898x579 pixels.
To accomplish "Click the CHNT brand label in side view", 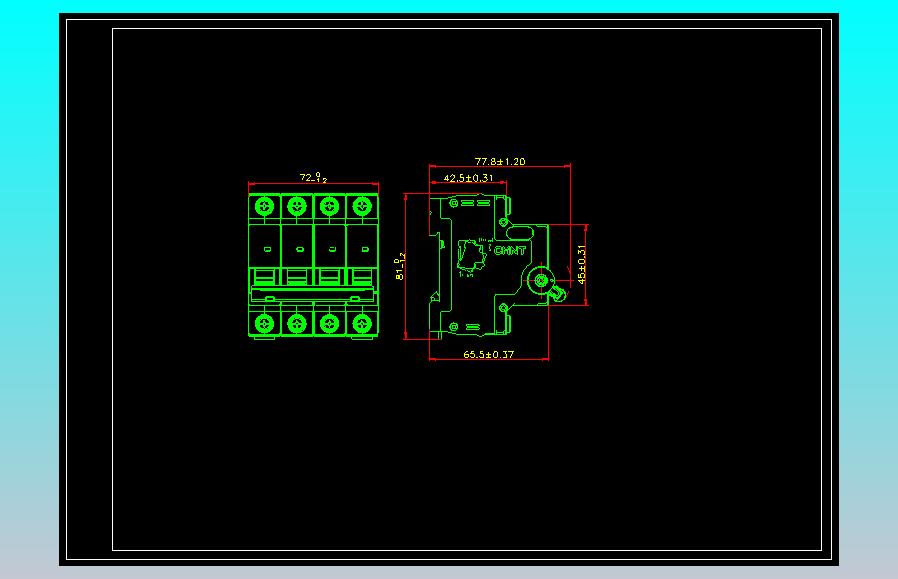I will coord(510,250).
